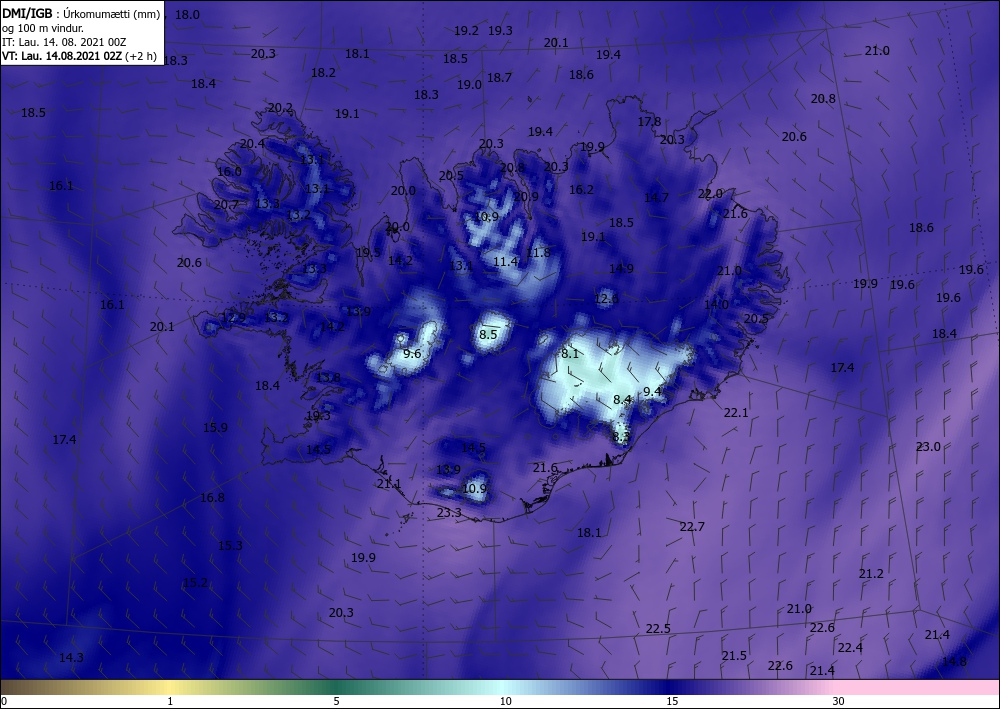Click the '10' tick on the color scale

505,701
